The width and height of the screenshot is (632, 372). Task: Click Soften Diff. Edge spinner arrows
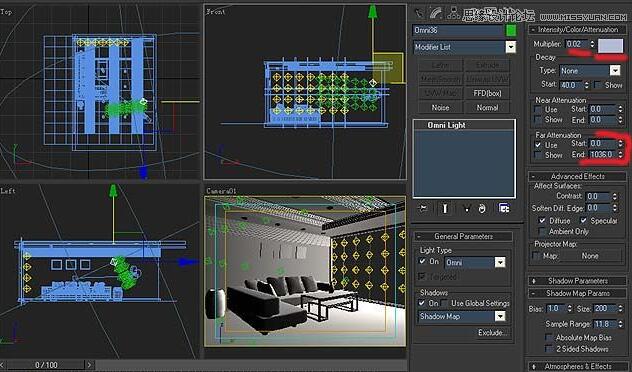coord(615,208)
